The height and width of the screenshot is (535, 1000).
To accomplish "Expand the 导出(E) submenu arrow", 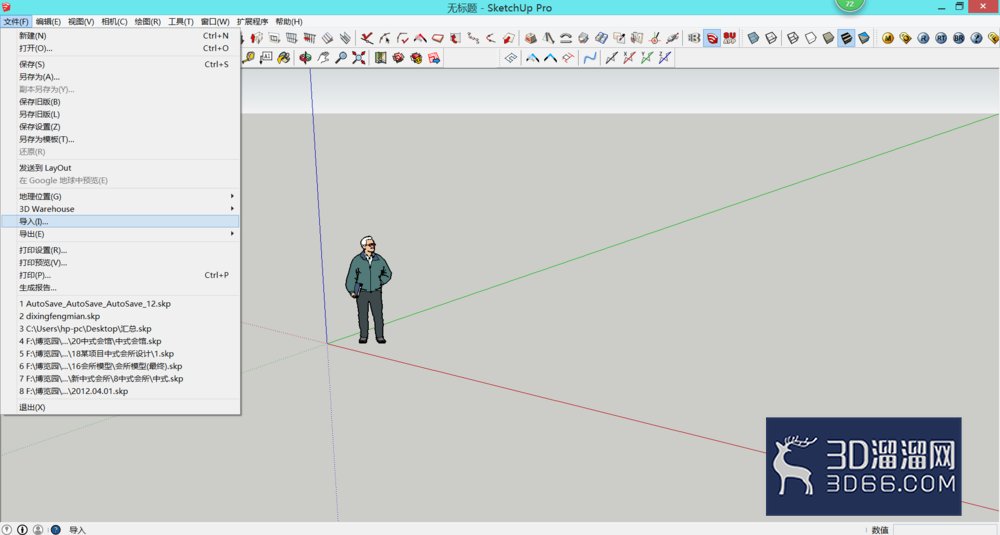I will coord(232,234).
